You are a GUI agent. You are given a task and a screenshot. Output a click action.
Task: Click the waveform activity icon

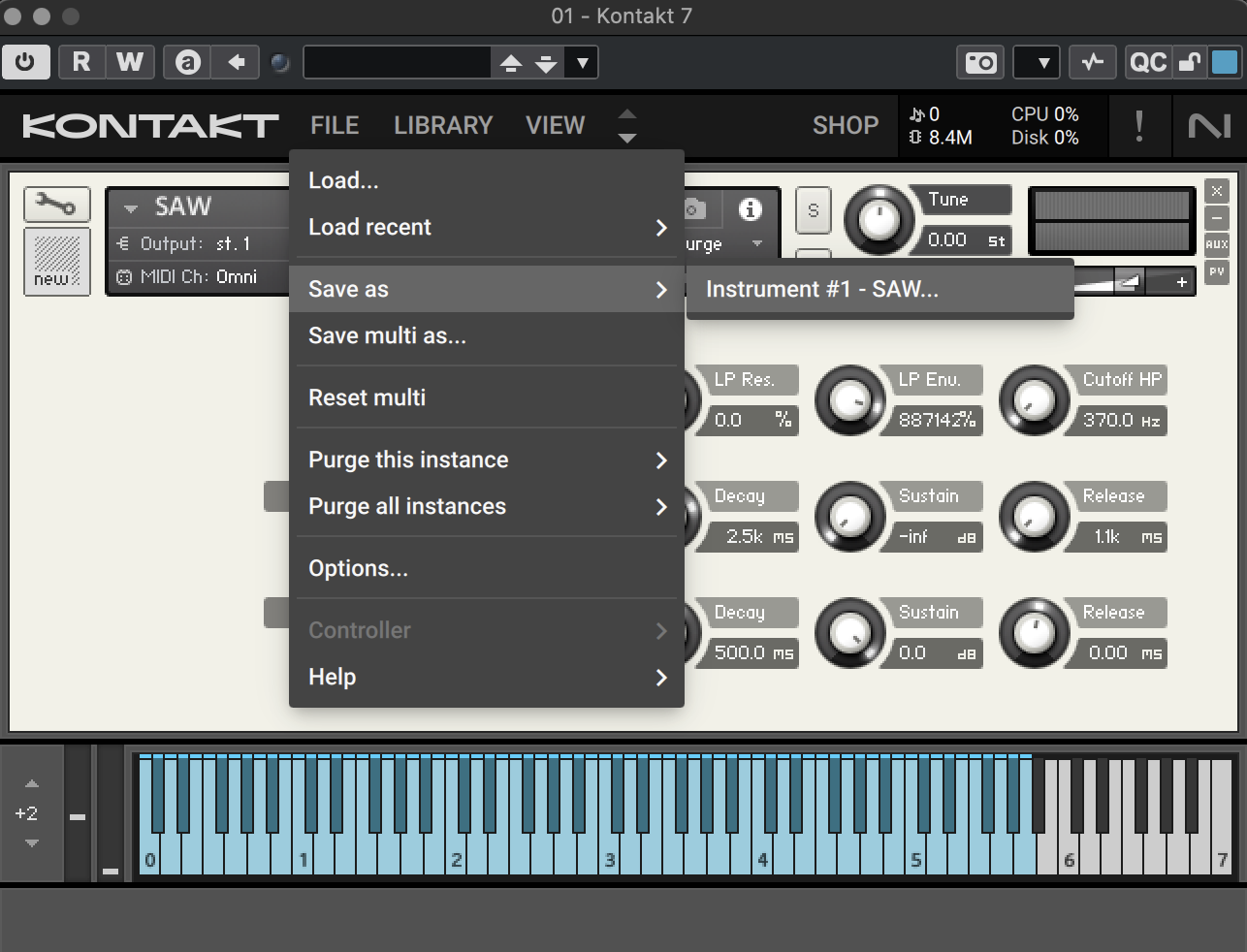1093,63
